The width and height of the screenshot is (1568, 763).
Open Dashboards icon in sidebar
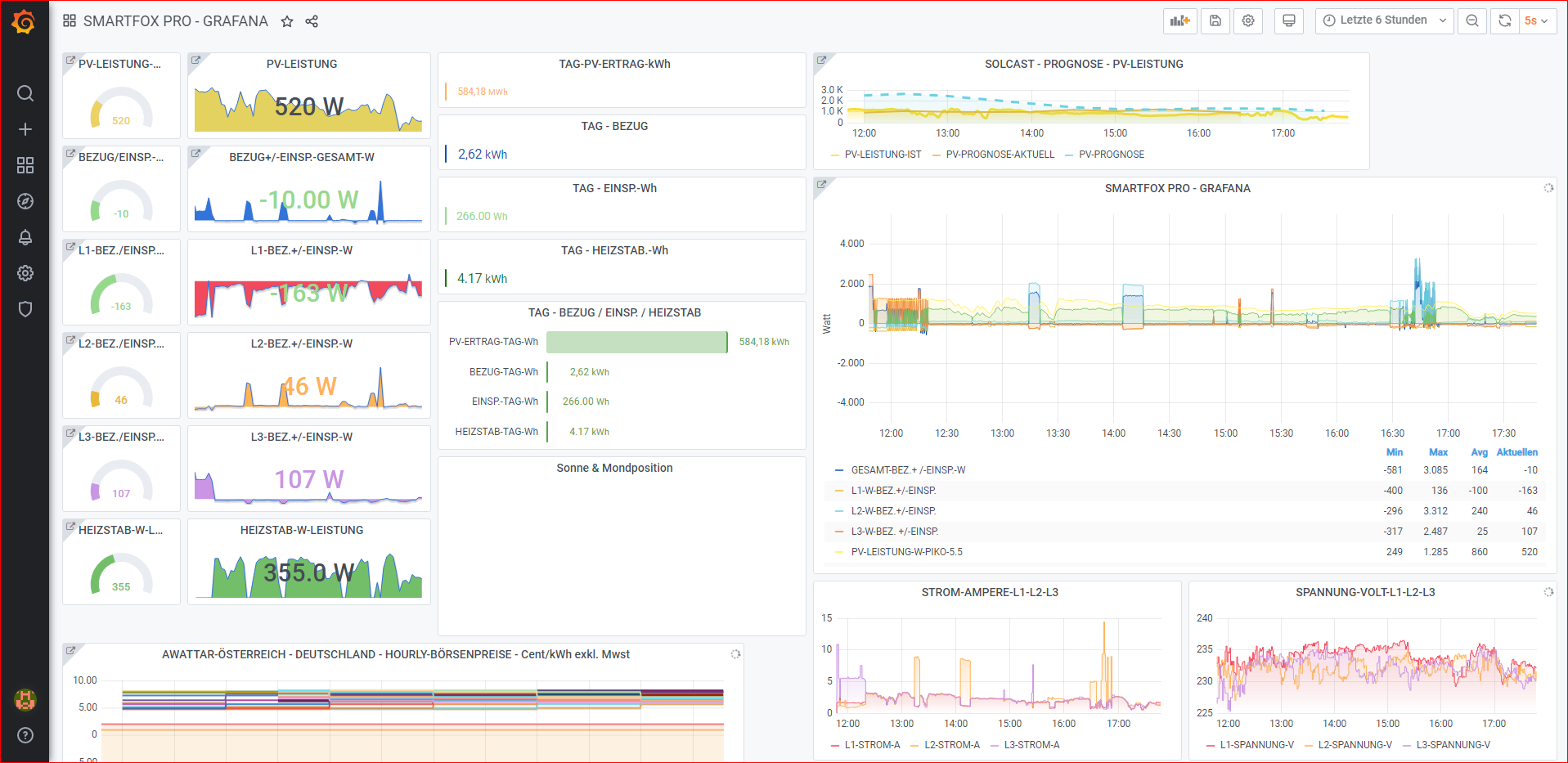pos(25,165)
